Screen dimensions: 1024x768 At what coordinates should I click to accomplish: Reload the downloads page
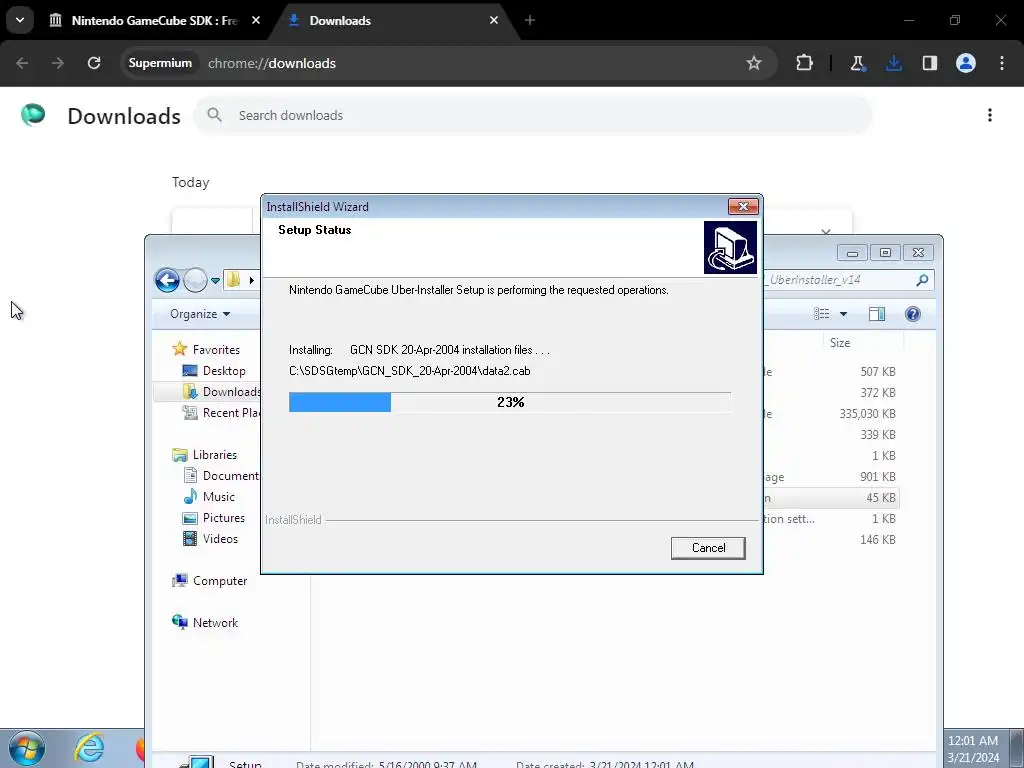point(94,63)
